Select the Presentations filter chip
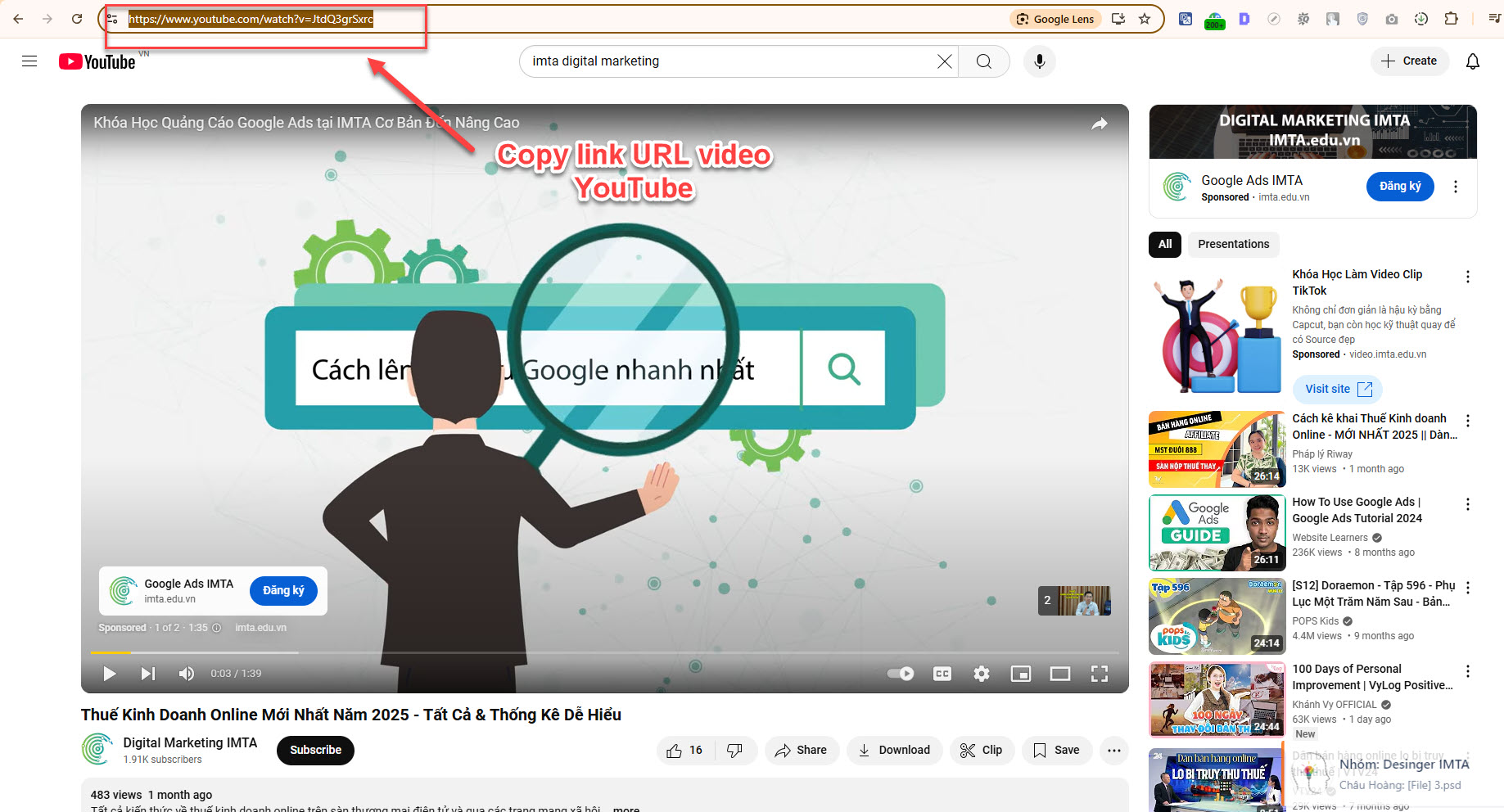Viewport: 1504px width, 812px height. point(1233,244)
